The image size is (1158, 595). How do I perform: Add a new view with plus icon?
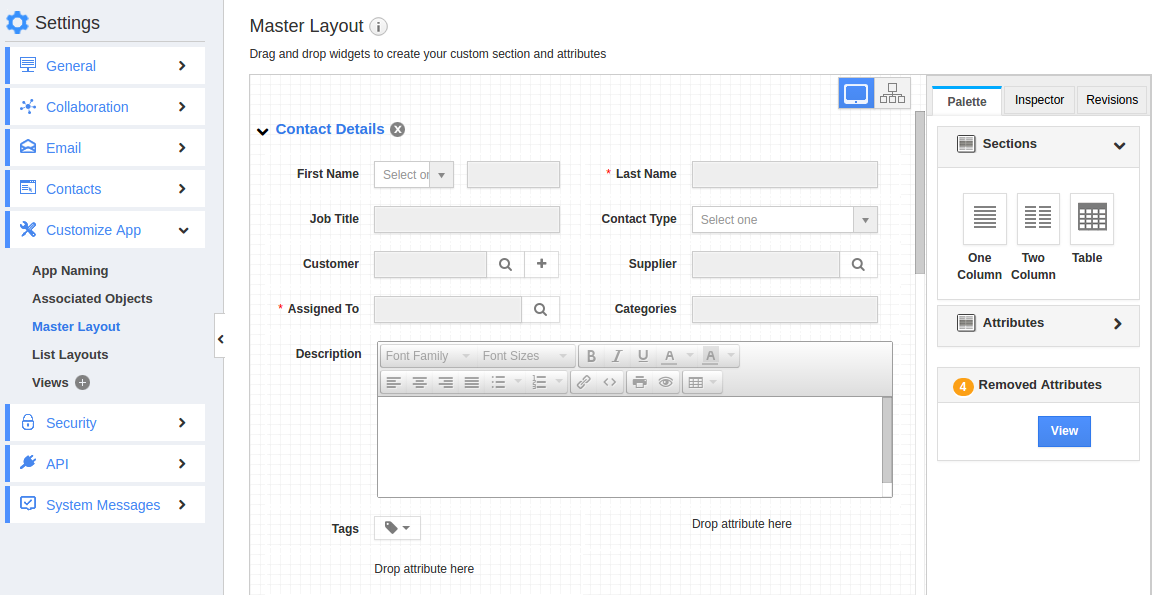pos(82,383)
